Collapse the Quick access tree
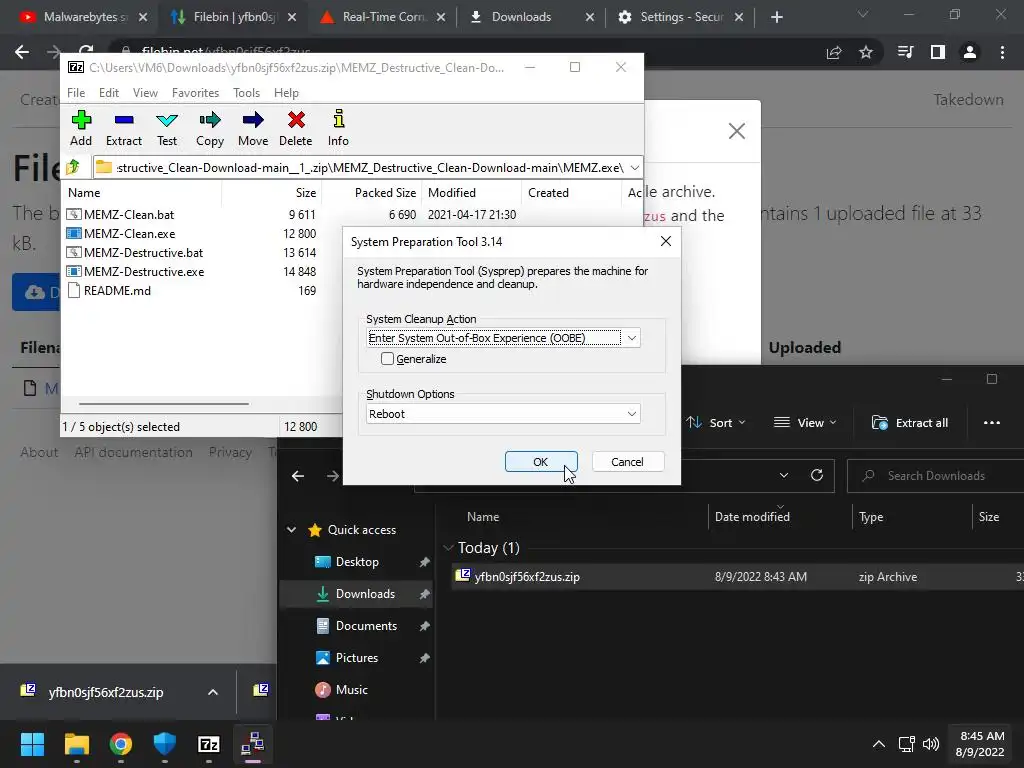This screenshot has height=768, width=1024. (x=291, y=530)
